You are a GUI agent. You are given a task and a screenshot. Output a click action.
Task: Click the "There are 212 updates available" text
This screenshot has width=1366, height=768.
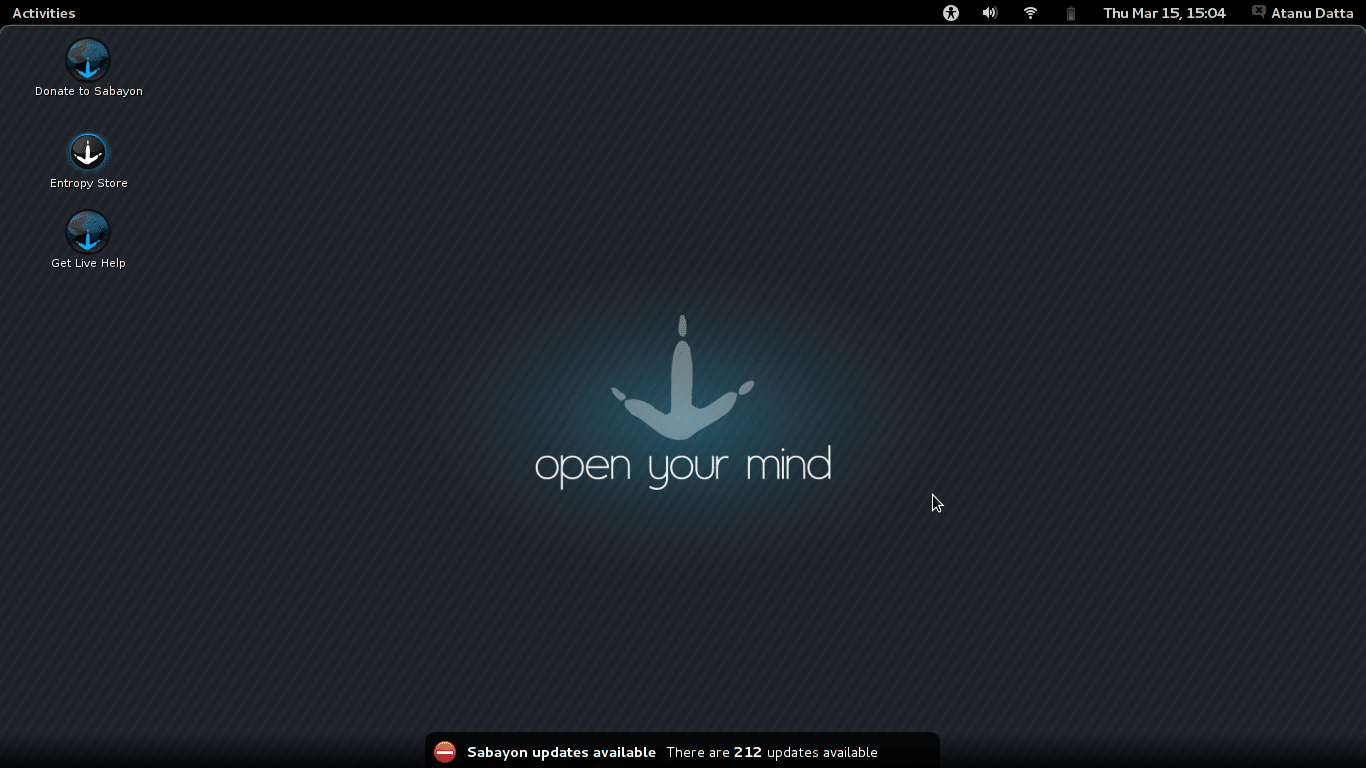[772, 753]
